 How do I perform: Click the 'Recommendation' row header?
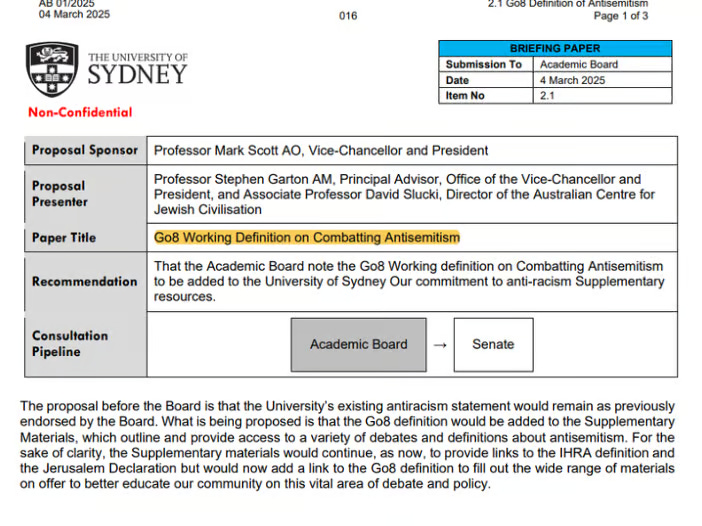85,282
